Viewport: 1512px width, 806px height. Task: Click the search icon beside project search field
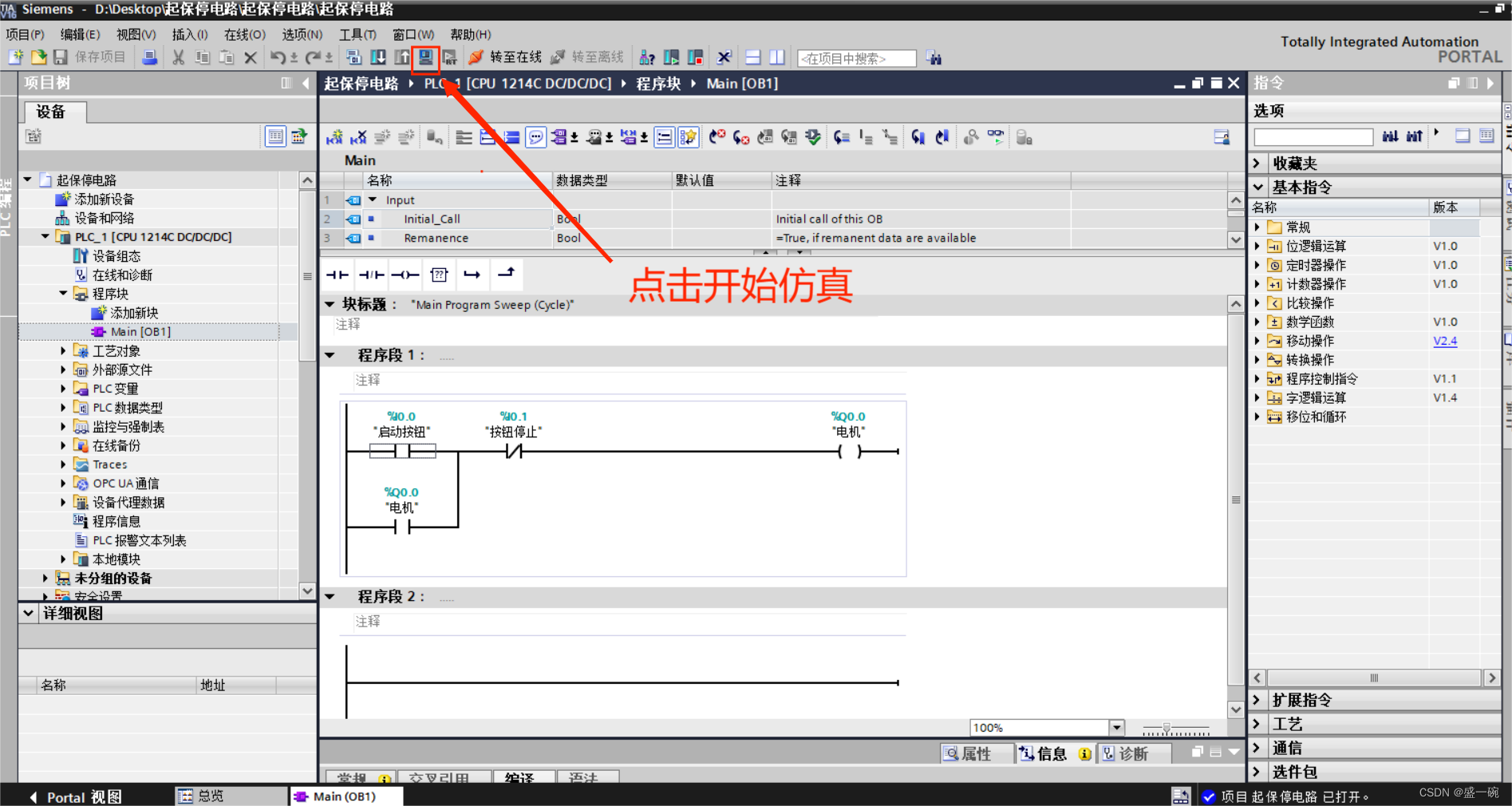(x=934, y=58)
